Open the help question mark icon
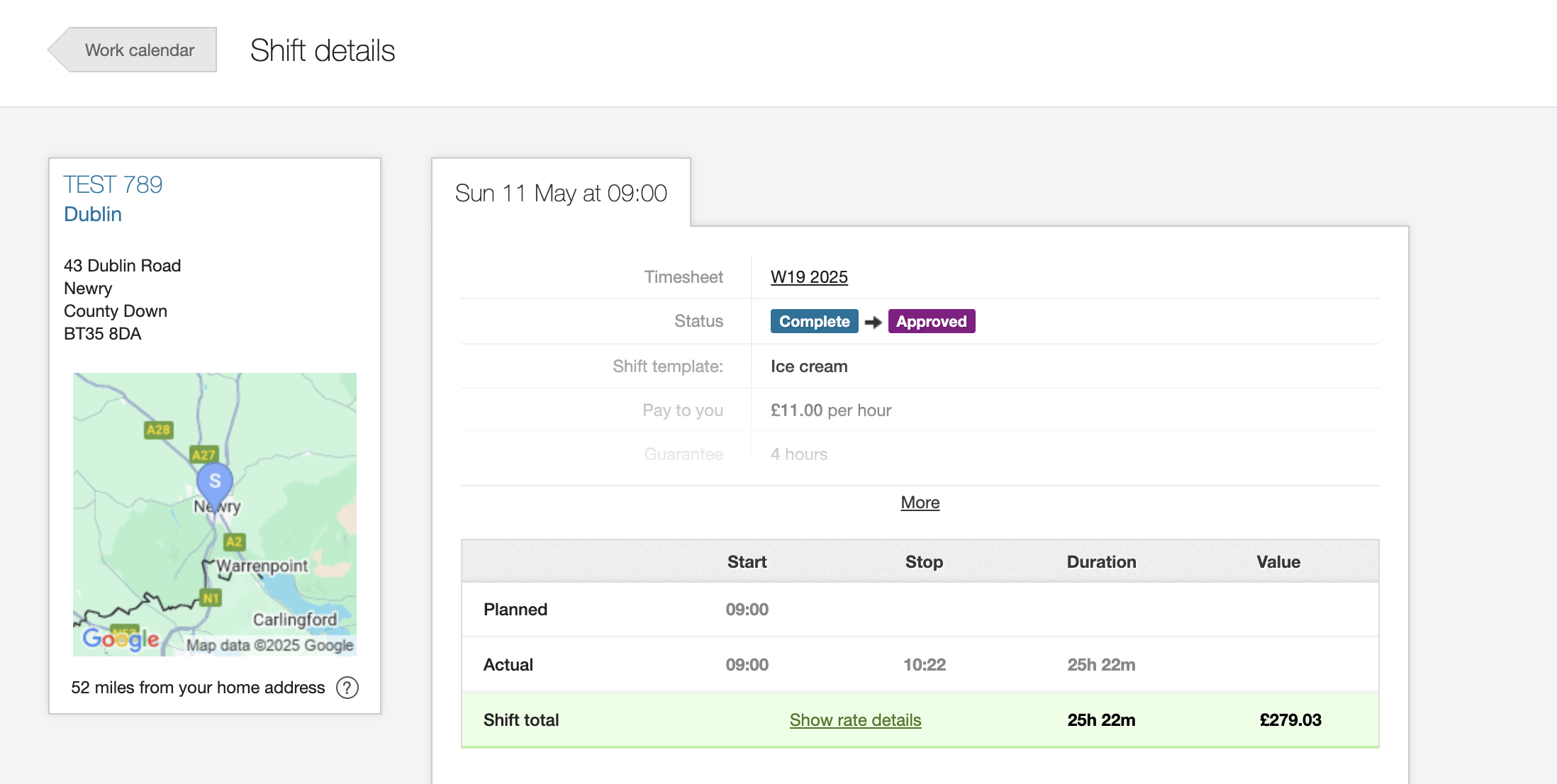 pos(347,688)
